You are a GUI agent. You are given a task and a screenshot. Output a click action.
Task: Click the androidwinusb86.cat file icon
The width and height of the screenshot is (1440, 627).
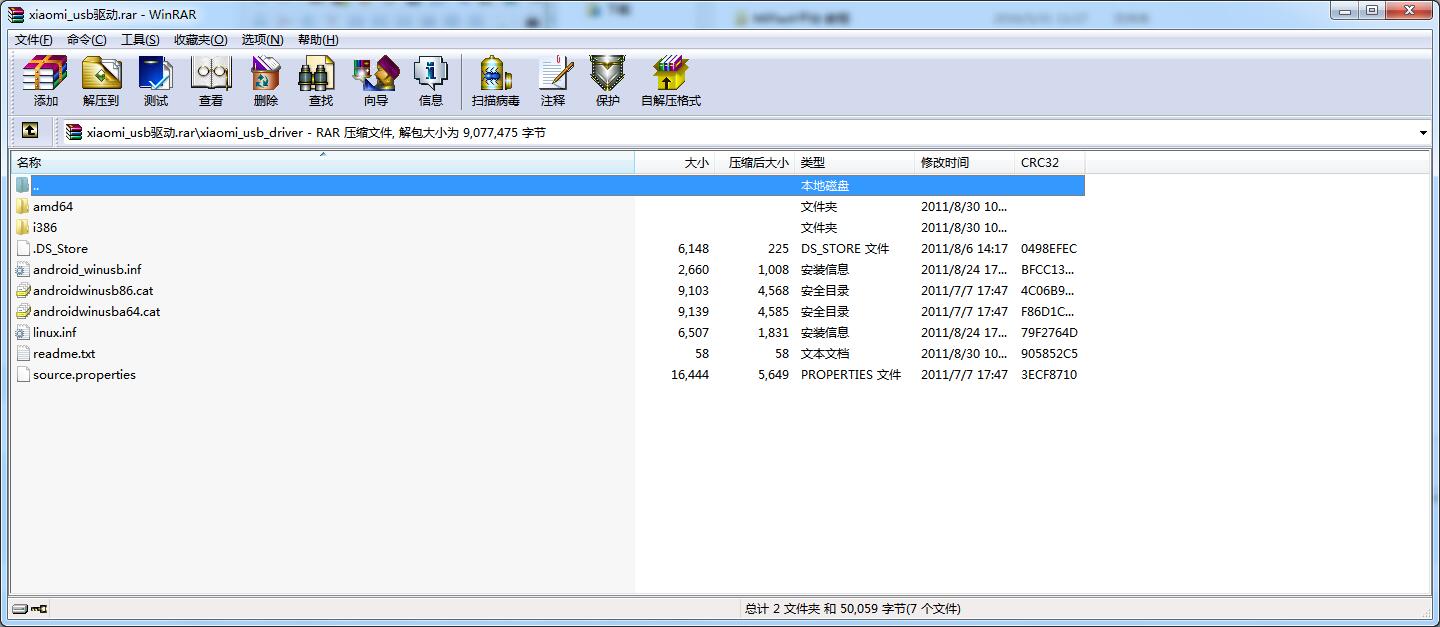pos(24,290)
